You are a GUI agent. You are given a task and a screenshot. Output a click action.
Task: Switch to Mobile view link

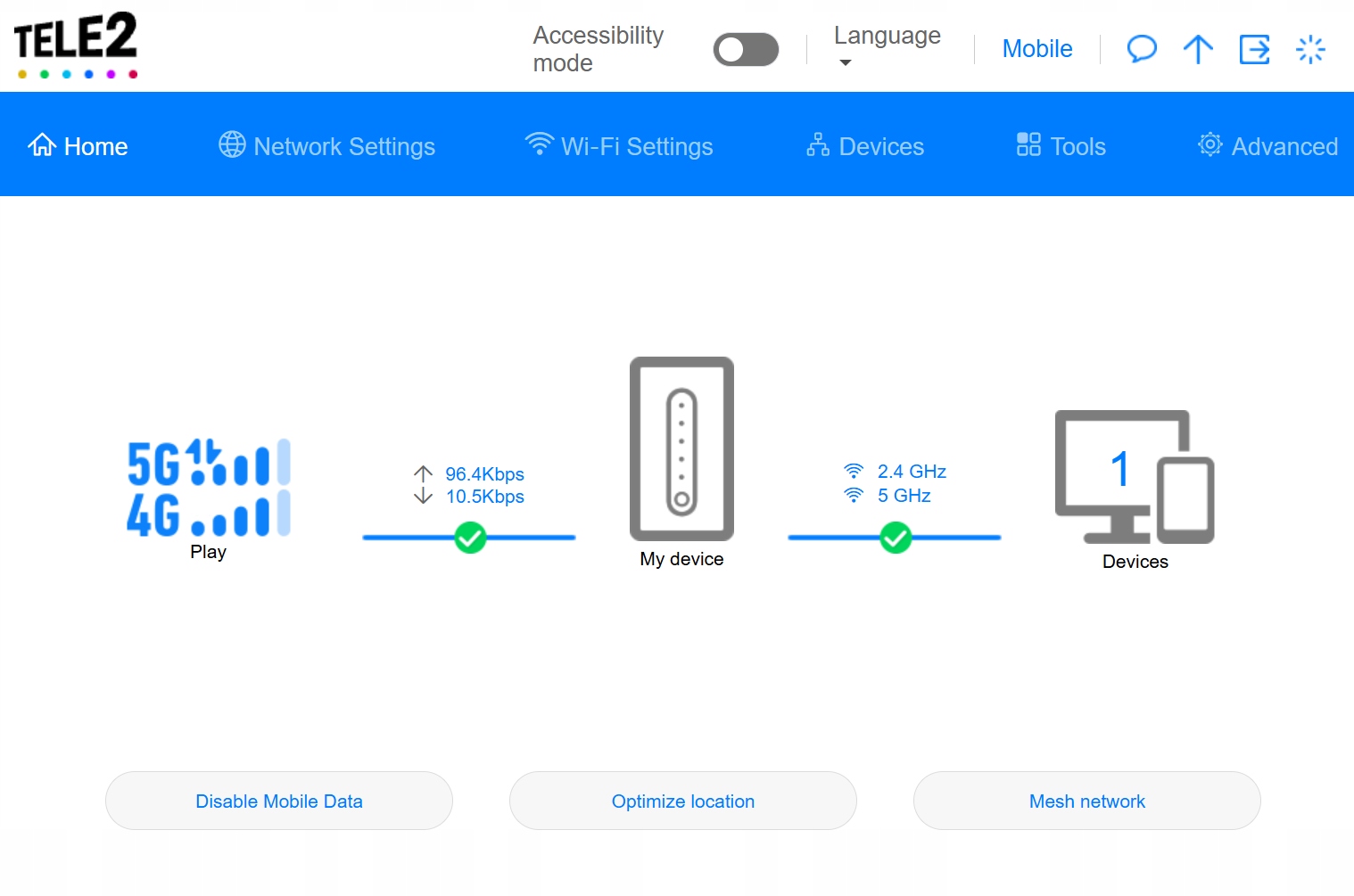pyautogui.click(x=1036, y=49)
